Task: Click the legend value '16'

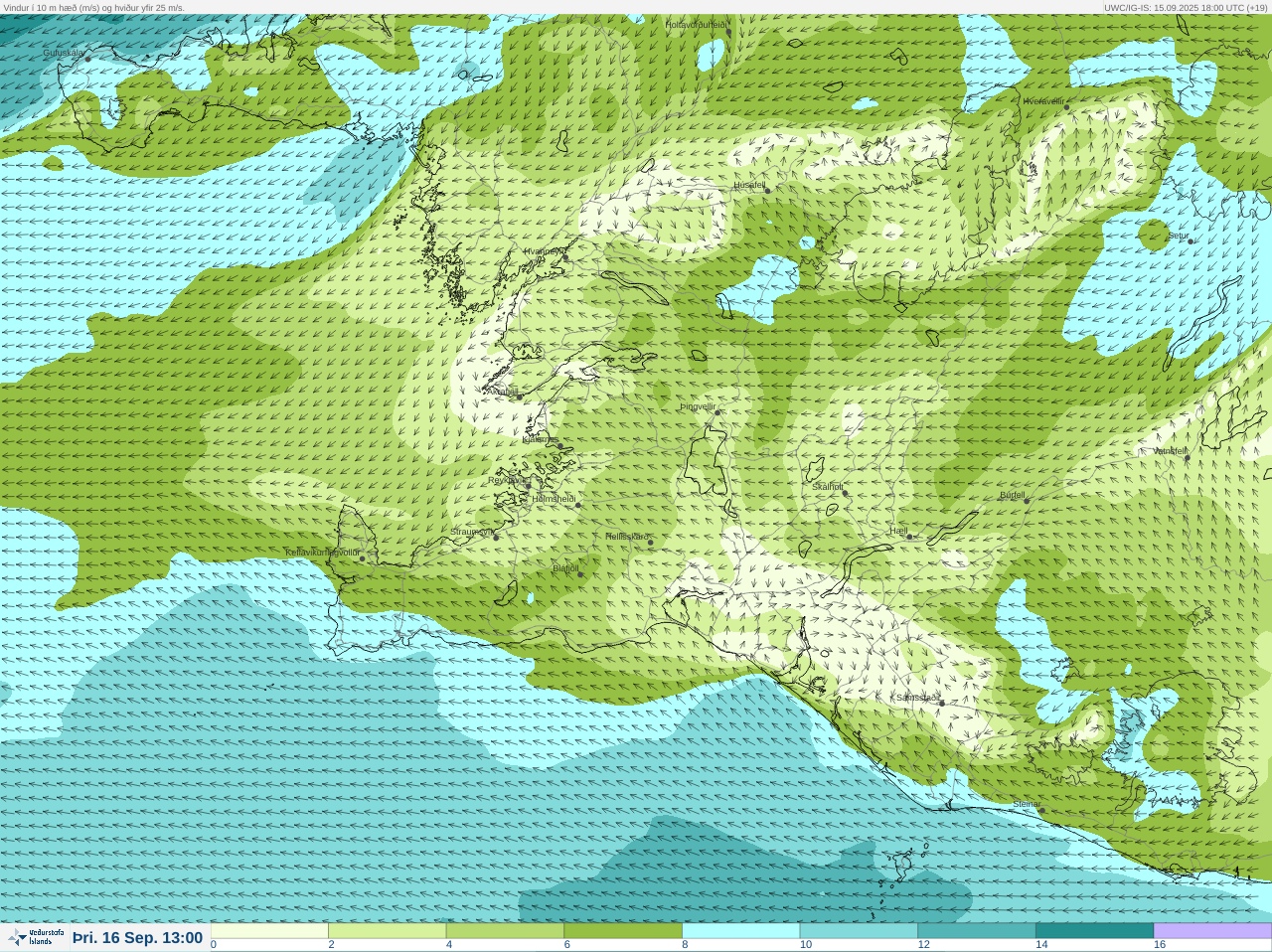Action: tap(1159, 945)
